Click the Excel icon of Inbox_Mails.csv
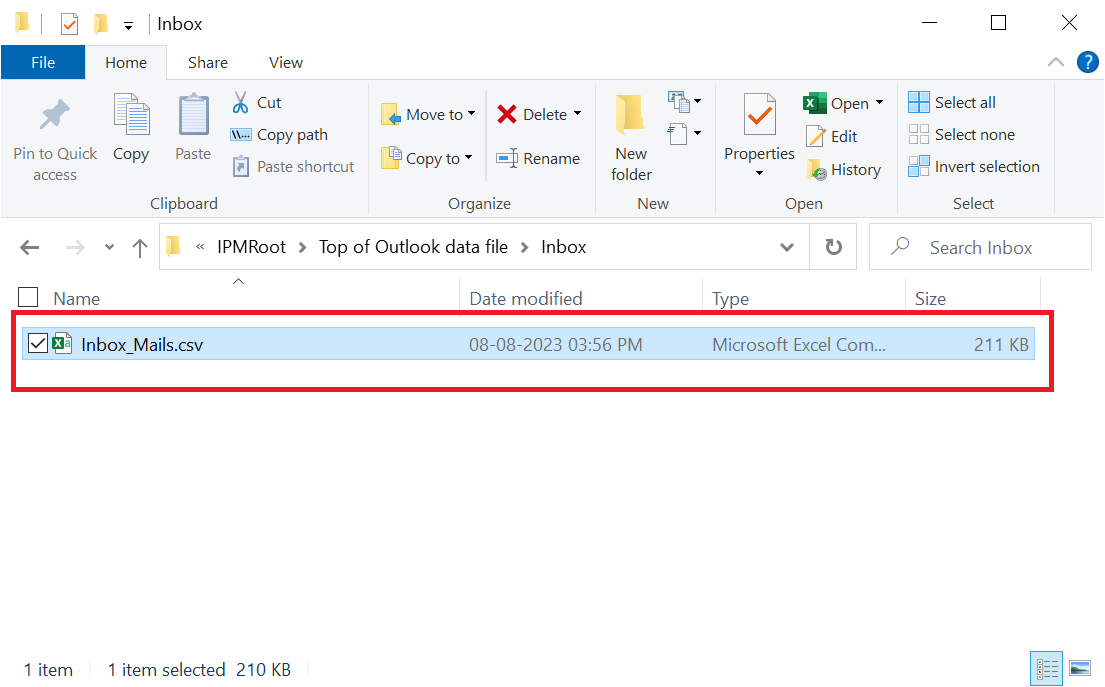Screen dimensions: 1105x687 62,344
